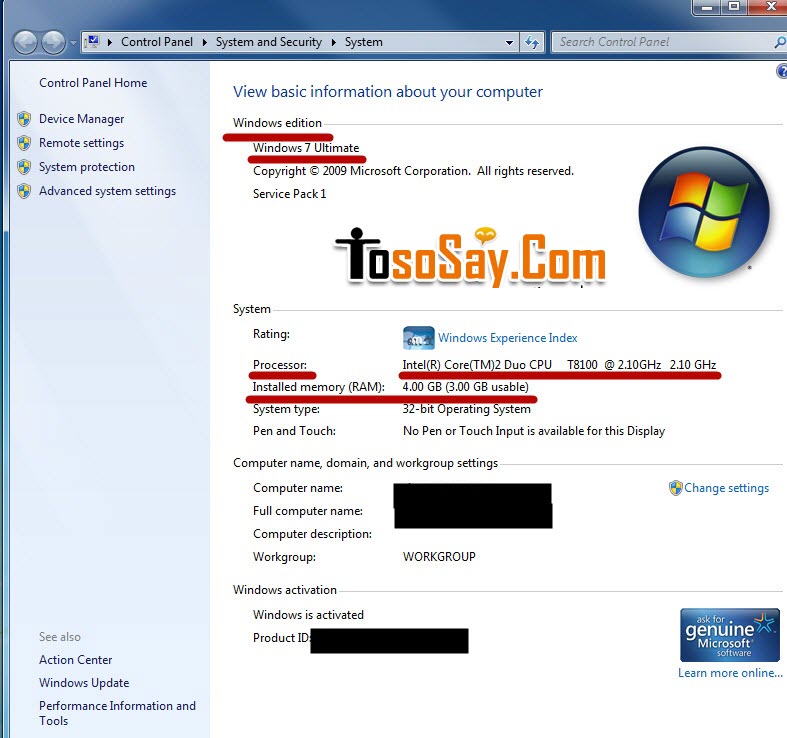Click the computer icon in address bar
Viewport: 787px width, 738px height.
tap(92, 42)
